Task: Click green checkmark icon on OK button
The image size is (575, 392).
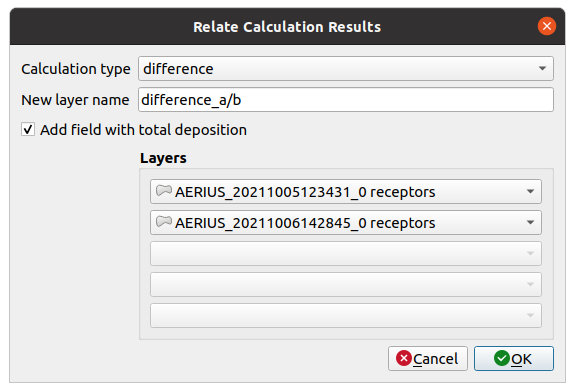Action: tap(502, 358)
